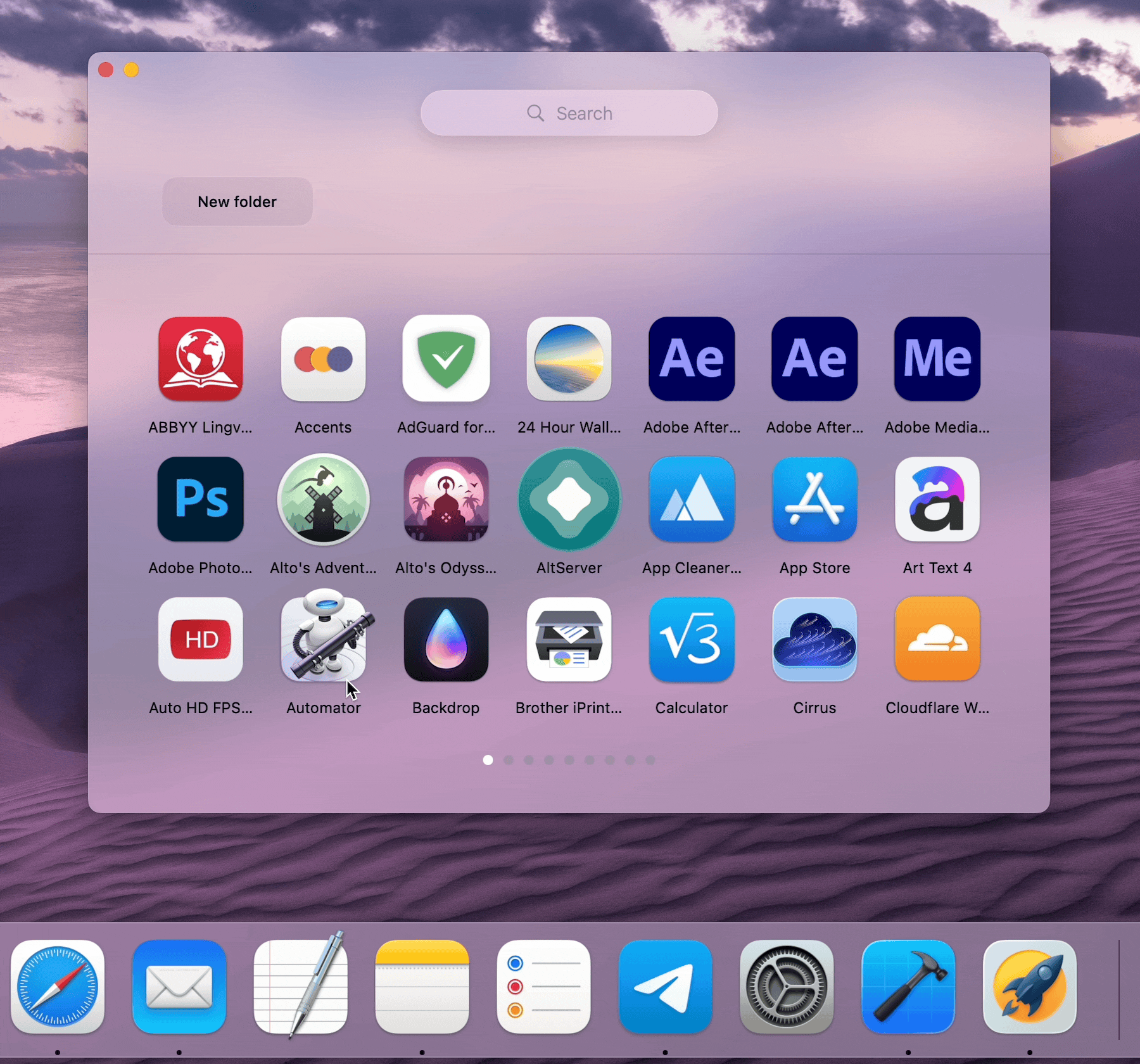Open the App Store
This screenshot has height=1064, width=1140.
(814, 499)
